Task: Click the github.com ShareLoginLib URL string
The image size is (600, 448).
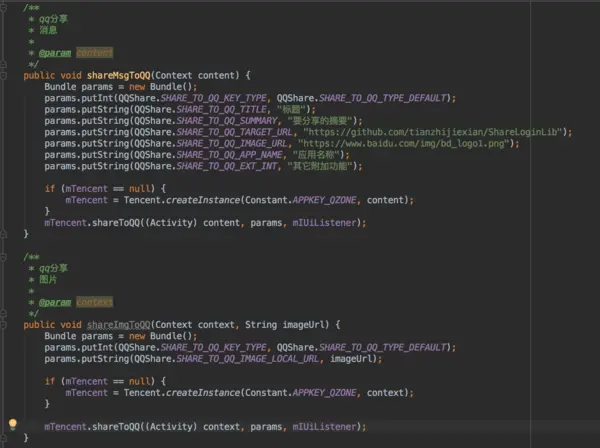Action: coord(433,132)
